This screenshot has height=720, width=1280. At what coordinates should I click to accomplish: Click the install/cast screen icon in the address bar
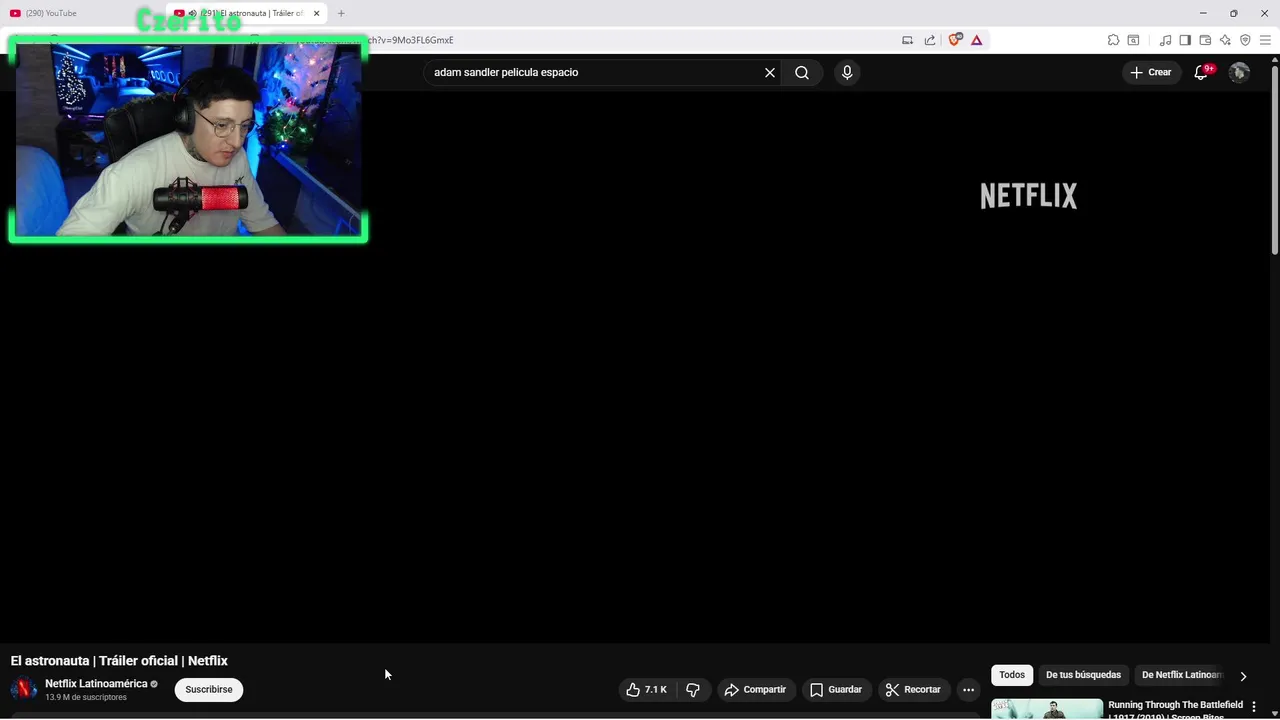(x=908, y=40)
